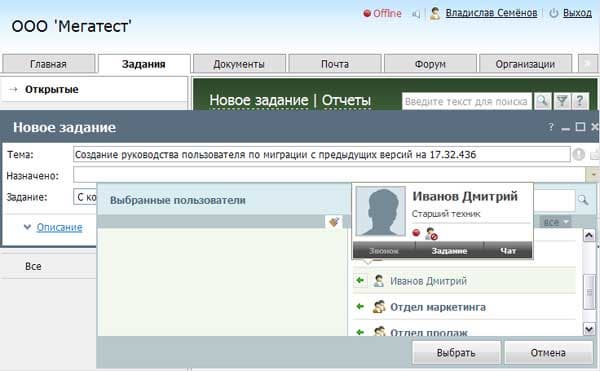Viewport: 600px width, 371px height.
Task: Open the все filter dropdown
Action: click(x=556, y=222)
